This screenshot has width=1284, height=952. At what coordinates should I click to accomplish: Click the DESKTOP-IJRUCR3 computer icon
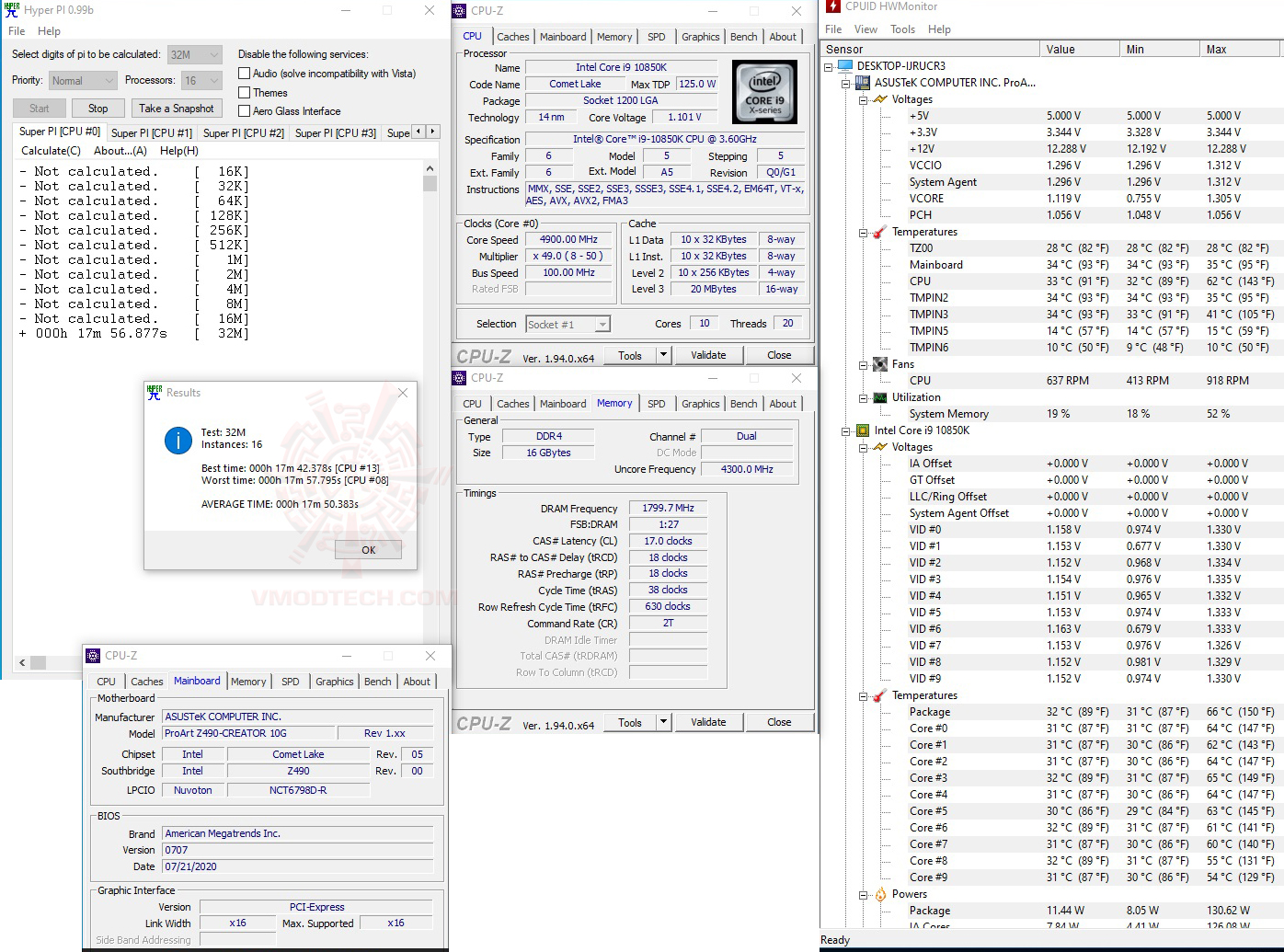coord(844,66)
